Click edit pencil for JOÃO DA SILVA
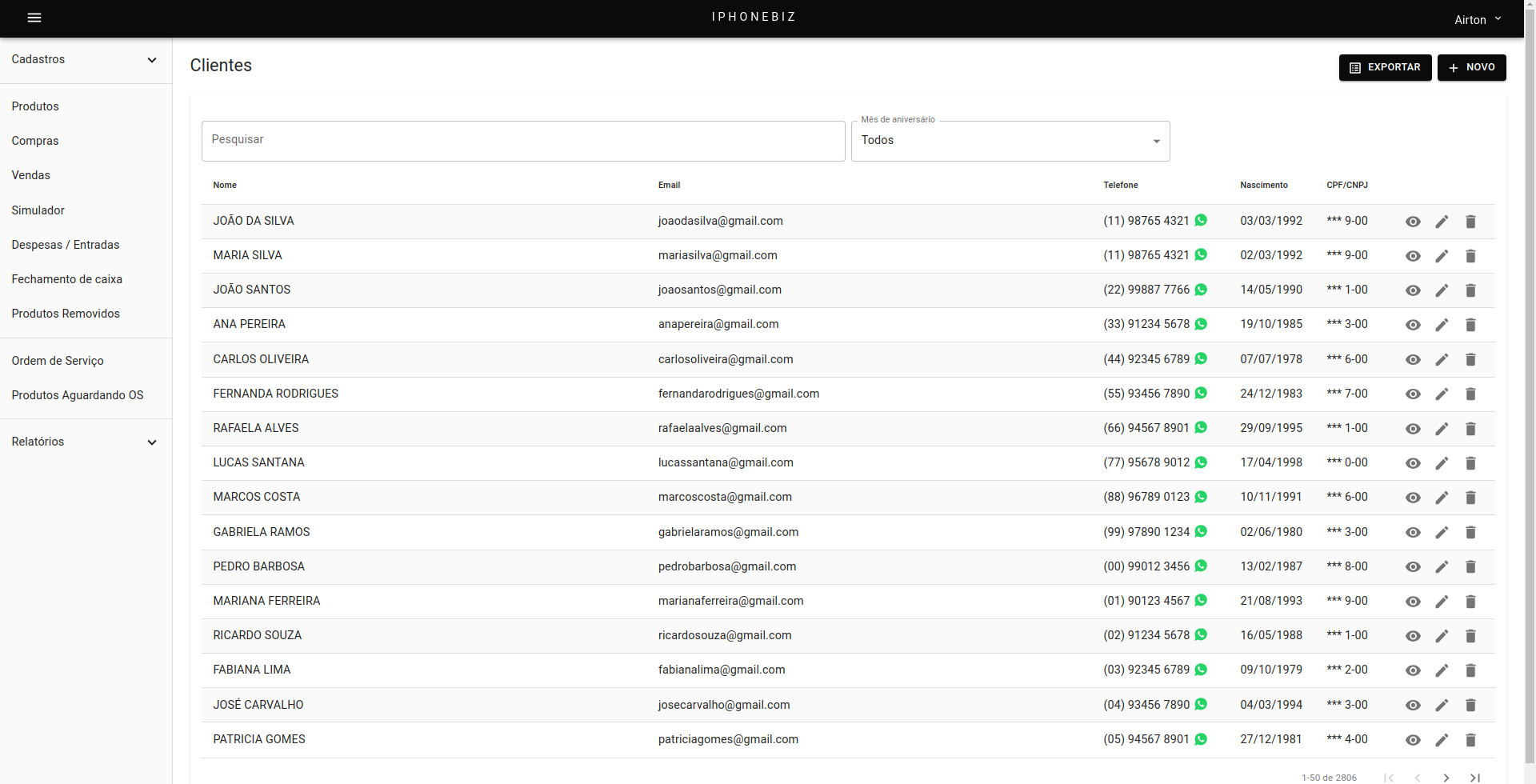Image resolution: width=1536 pixels, height=784 pixels. [1442, 222]
